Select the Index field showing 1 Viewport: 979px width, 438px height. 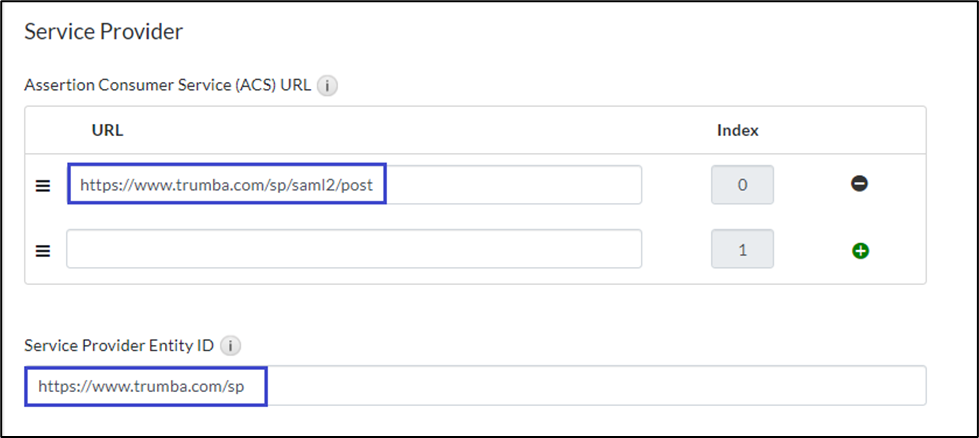click(x=742, y=249)
